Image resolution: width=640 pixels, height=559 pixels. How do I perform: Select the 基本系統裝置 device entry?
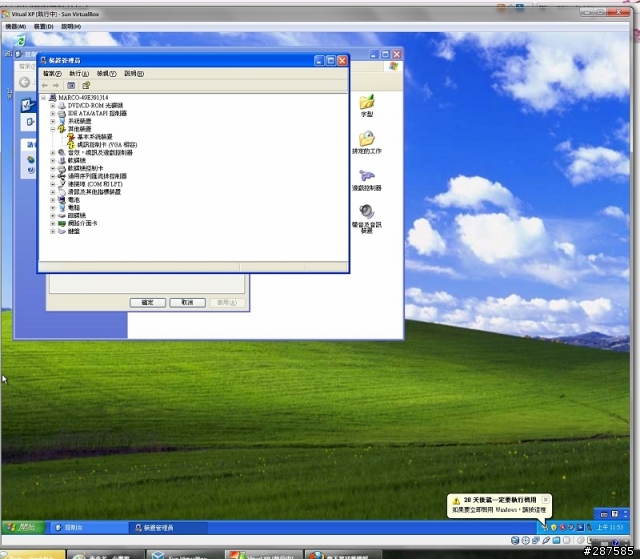coord(95,137)
